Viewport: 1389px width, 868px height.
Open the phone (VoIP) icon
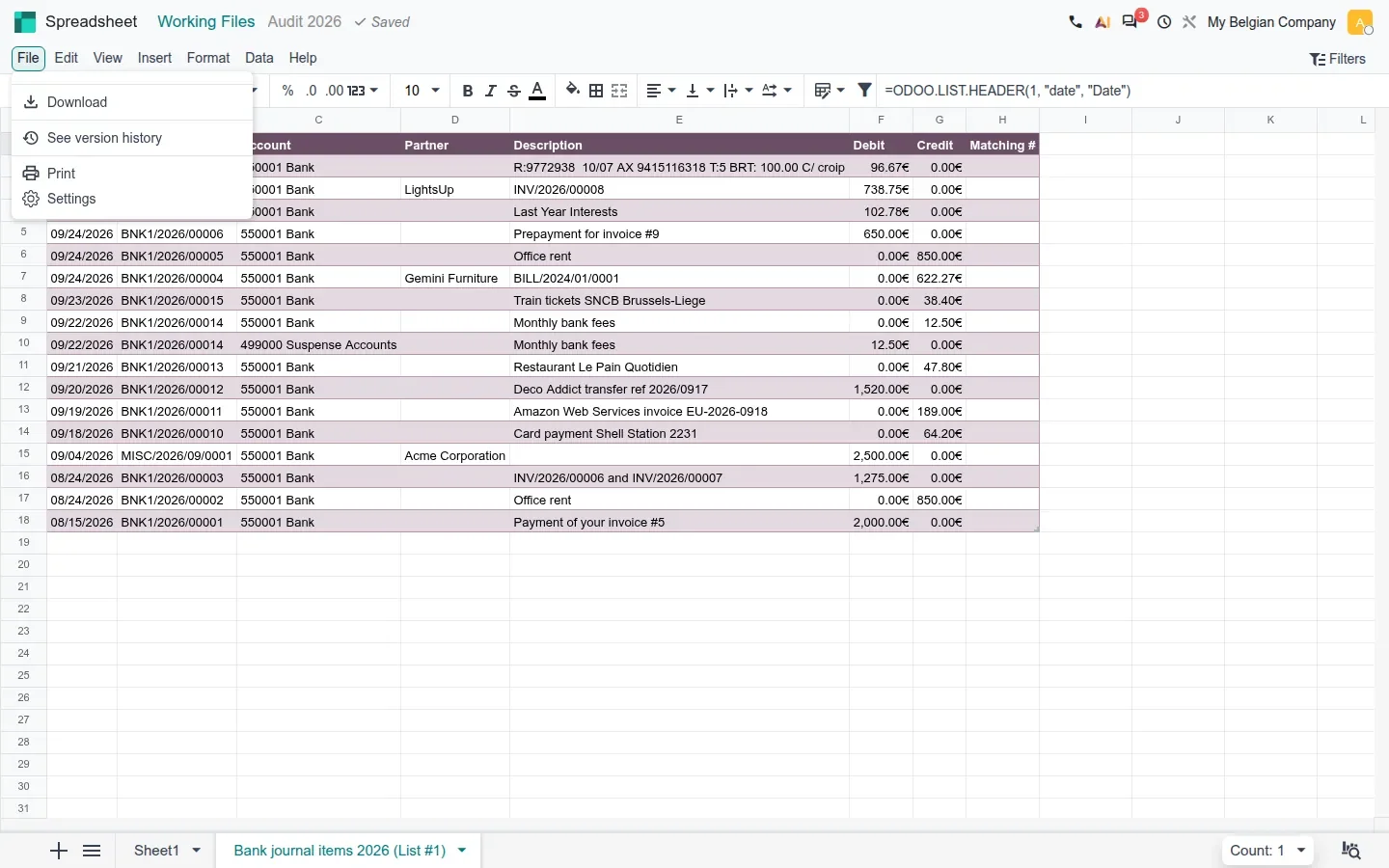(x=1076, y=22)
